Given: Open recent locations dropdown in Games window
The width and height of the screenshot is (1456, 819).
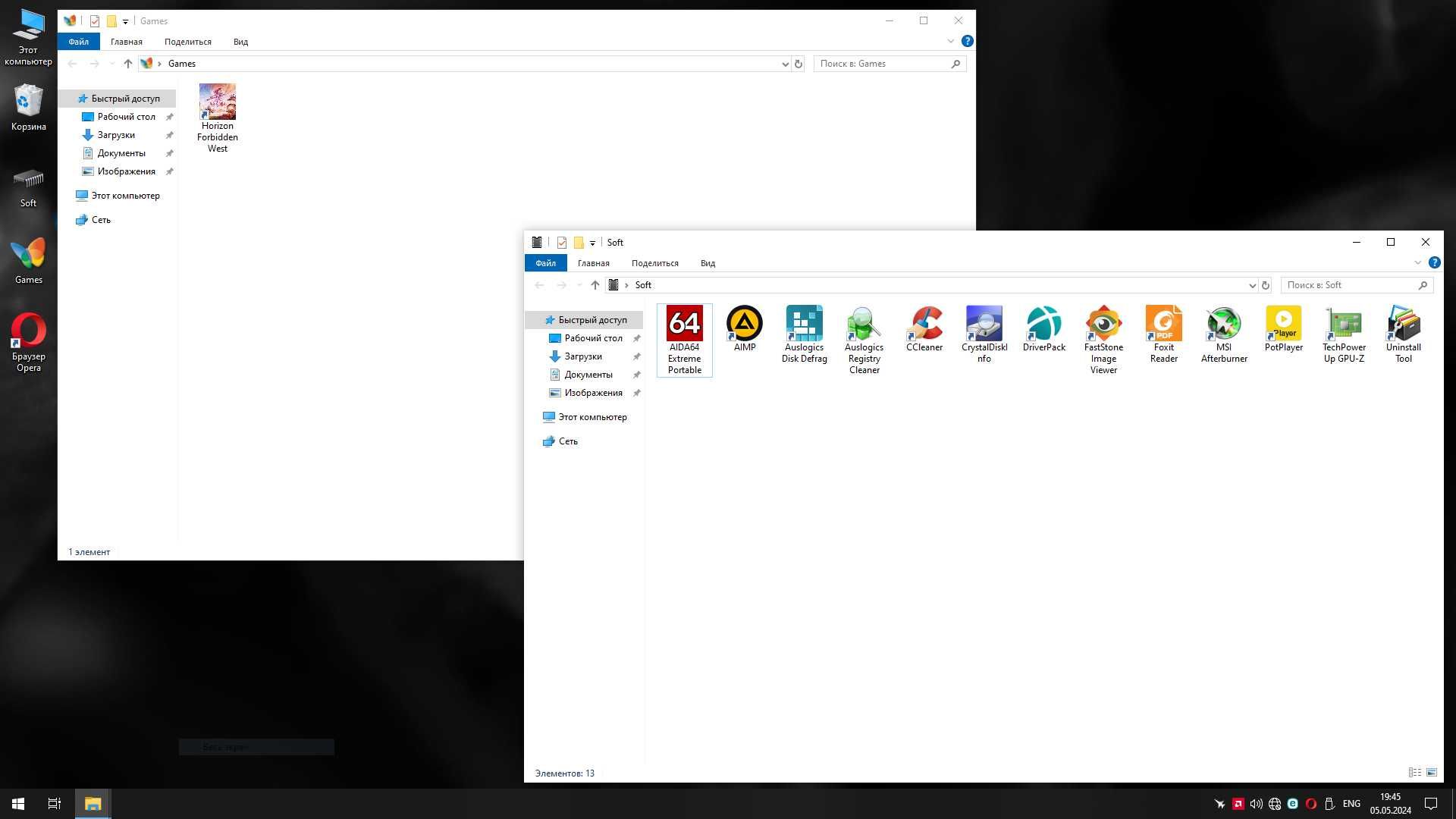Looking at the screenshot, I should pyautogui.click(x=112, y=64).
